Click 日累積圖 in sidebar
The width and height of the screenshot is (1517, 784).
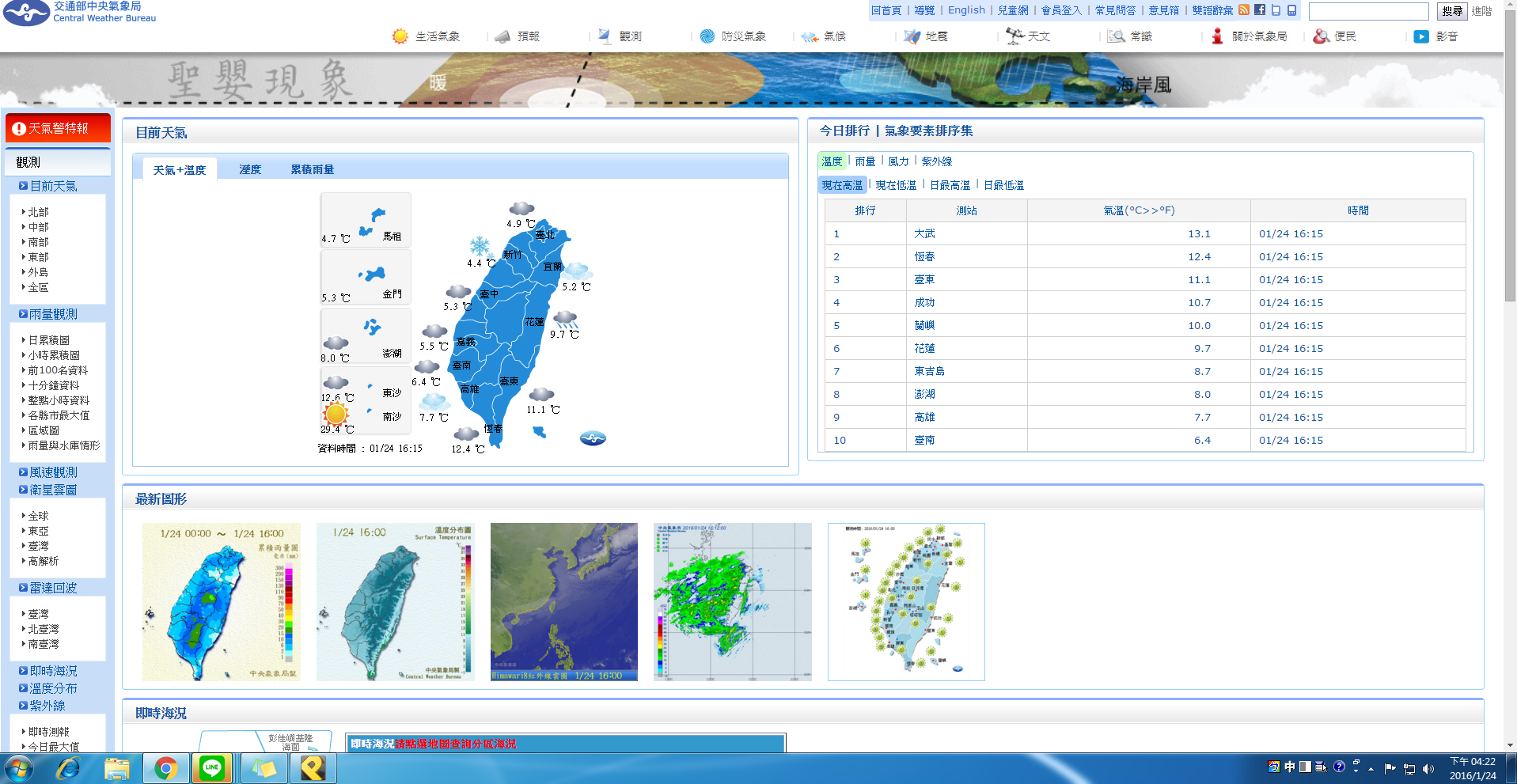pyautogui.click(x=48, y=340)
